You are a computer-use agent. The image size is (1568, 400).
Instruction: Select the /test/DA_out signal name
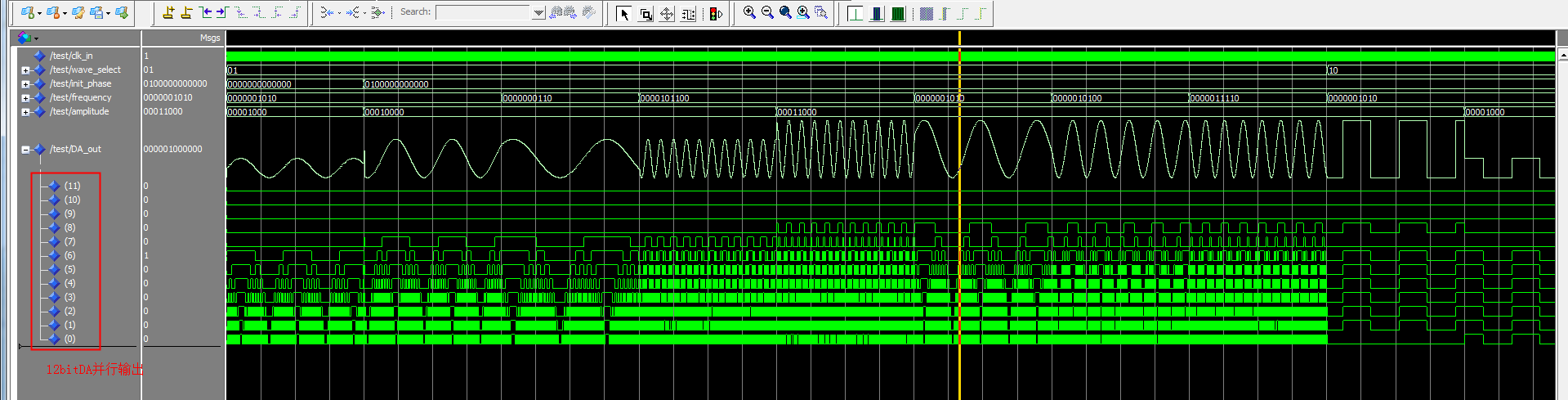[x=75, y=149]
